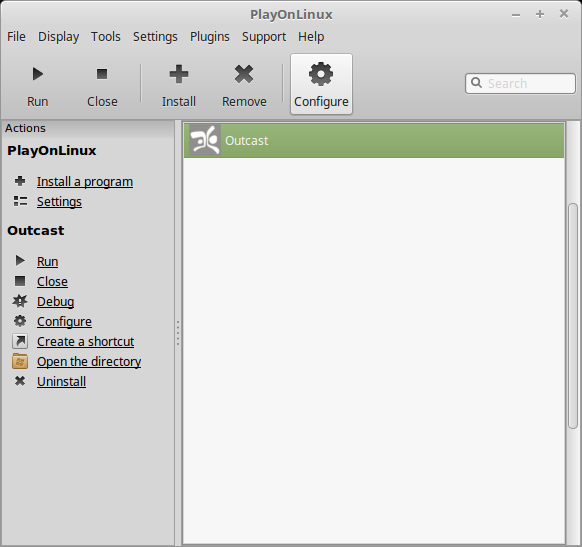
Task: Click the list icon beside Settings link
Action: pyautogui.click(x=20, y=201)
